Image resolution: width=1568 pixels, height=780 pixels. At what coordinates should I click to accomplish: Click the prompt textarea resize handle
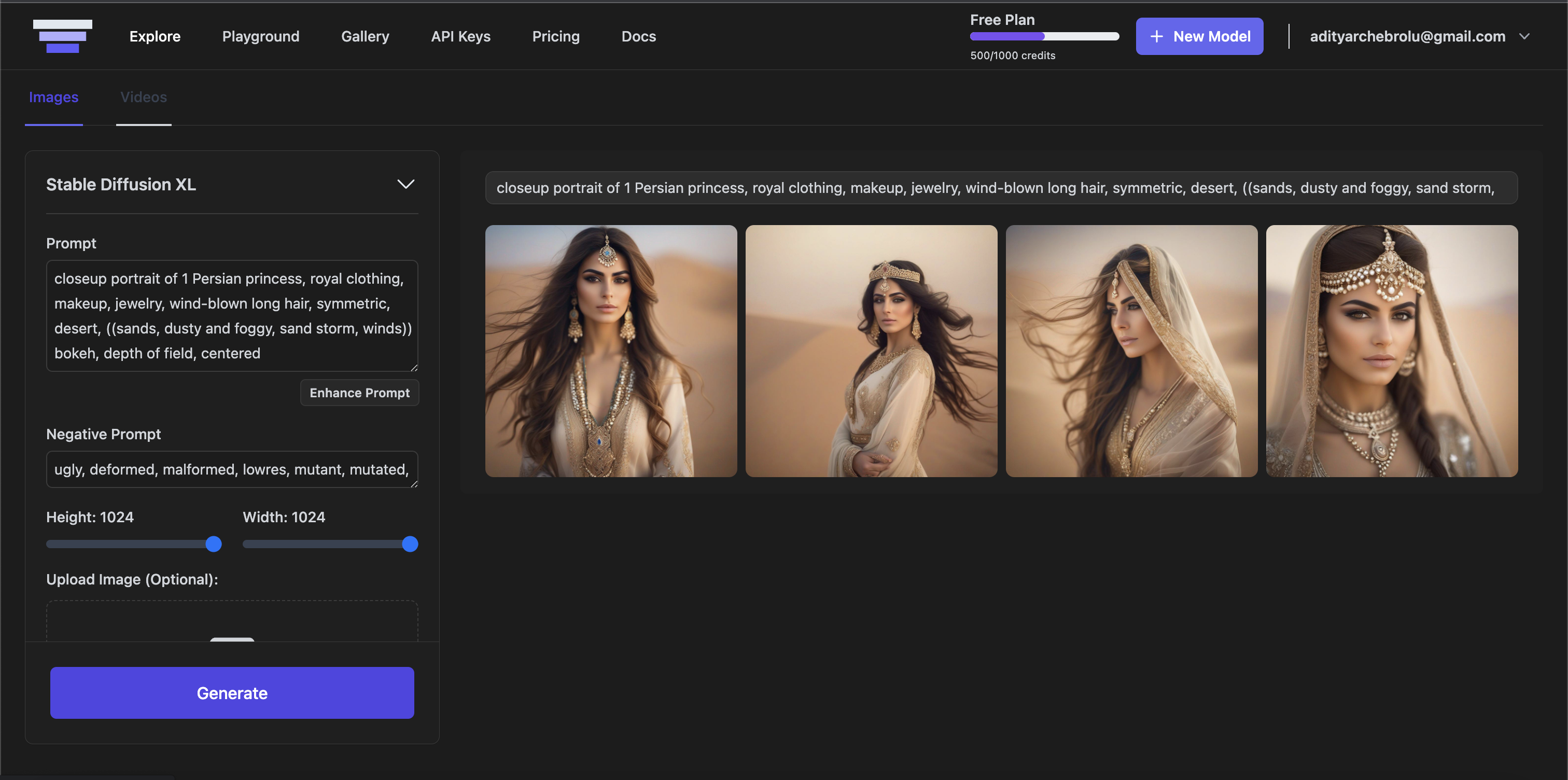(414, 367)
